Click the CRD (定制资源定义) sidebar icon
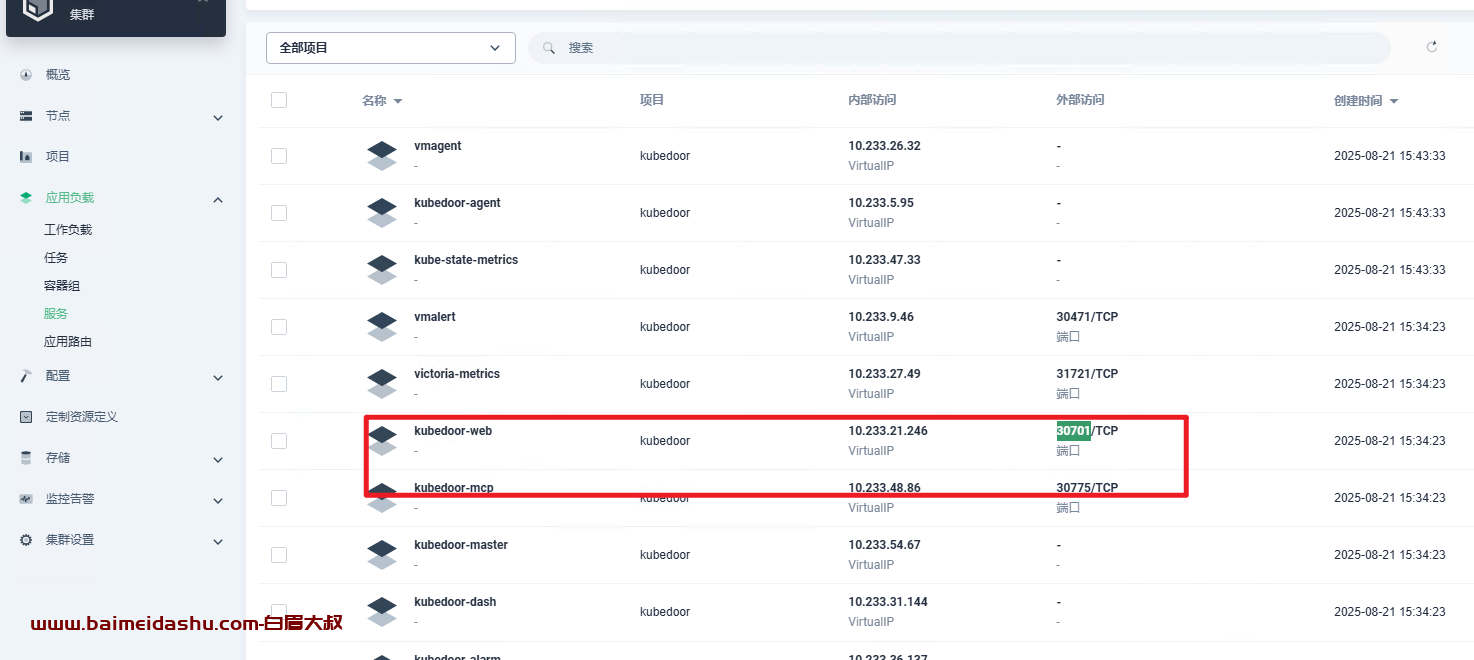The image size is (1474, 660). (26, 417)
